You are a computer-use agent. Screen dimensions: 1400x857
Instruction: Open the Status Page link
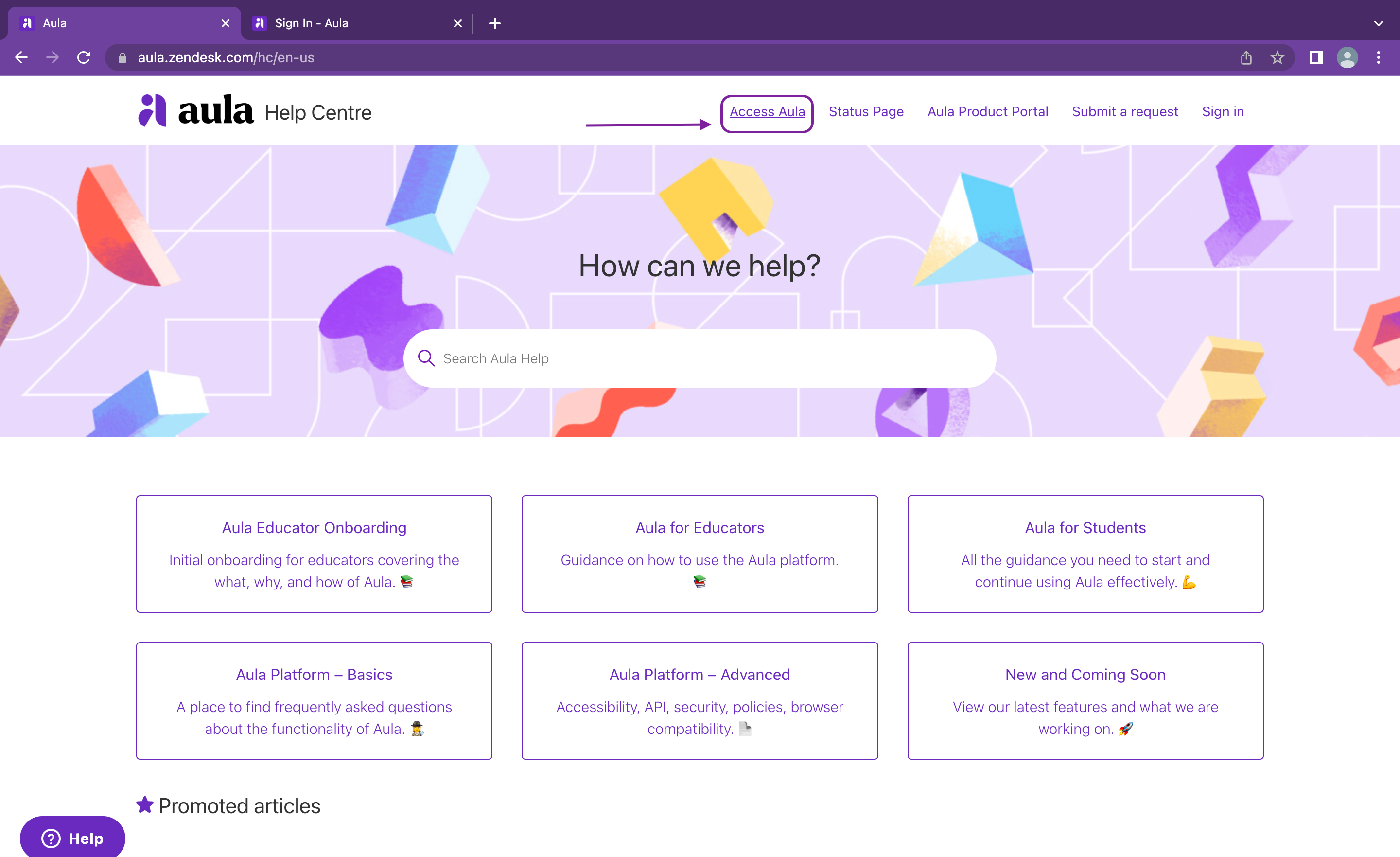tap(866, 112)
